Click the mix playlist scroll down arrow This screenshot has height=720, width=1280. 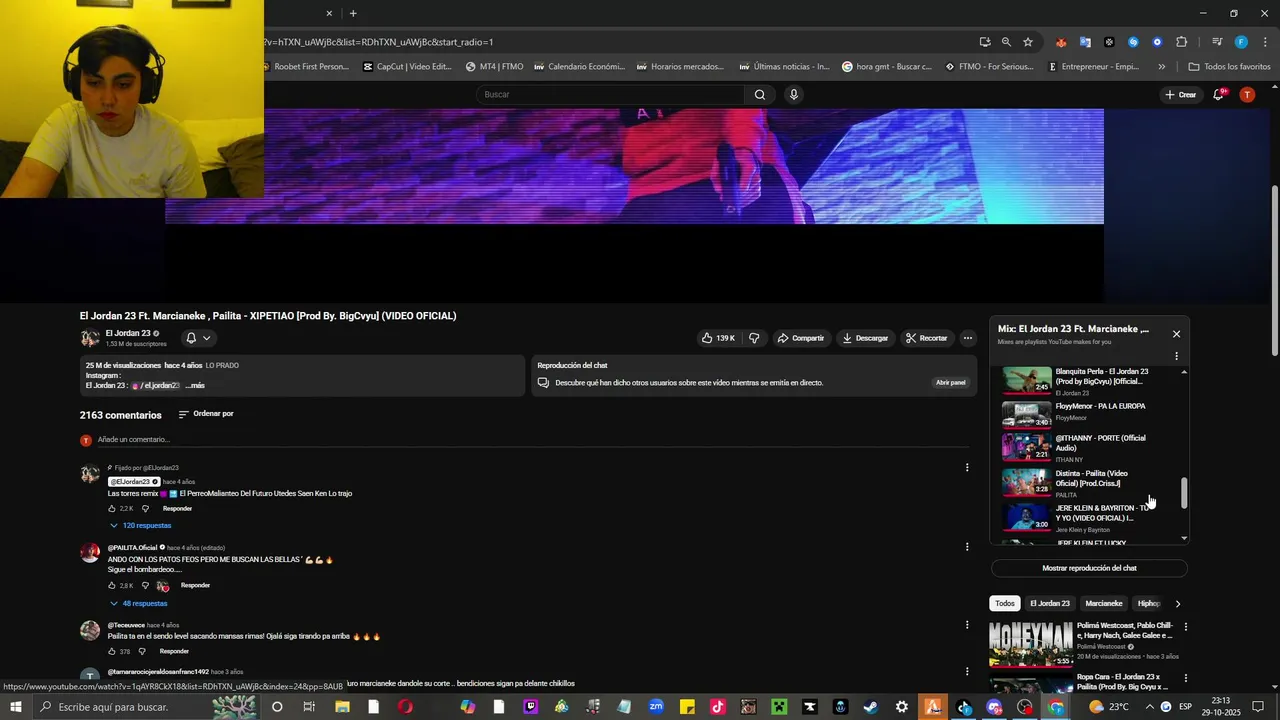pyautogui.click(x=1185, y=539)
